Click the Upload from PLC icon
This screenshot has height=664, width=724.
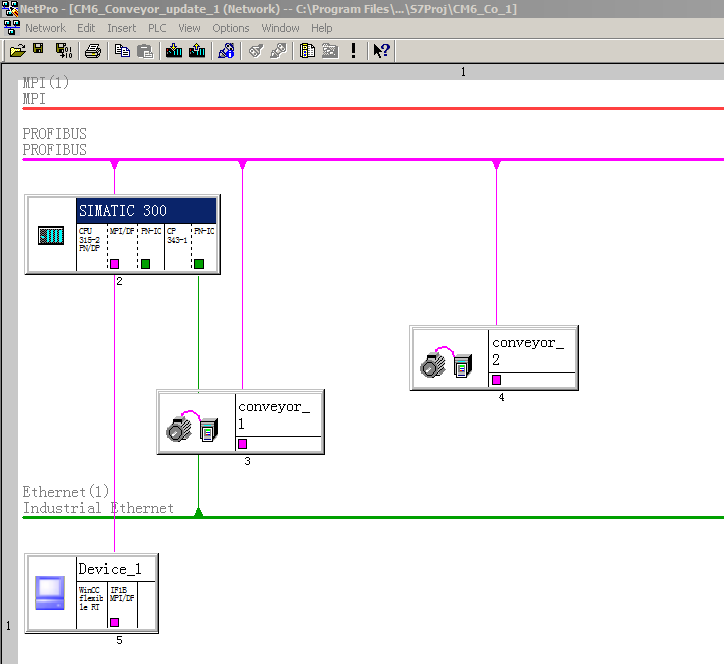[x=197, y=50]
